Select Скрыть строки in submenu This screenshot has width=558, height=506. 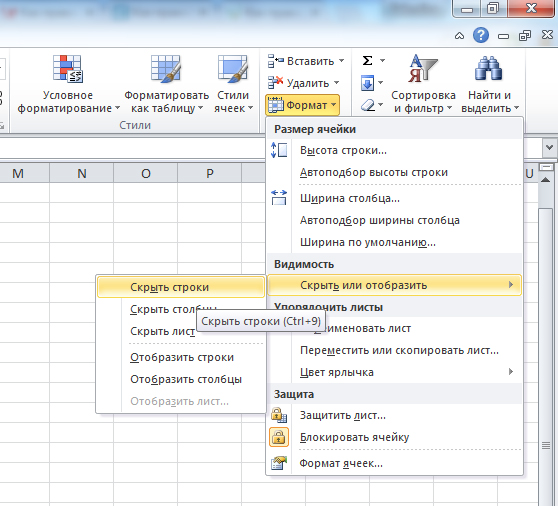(181, 287)
